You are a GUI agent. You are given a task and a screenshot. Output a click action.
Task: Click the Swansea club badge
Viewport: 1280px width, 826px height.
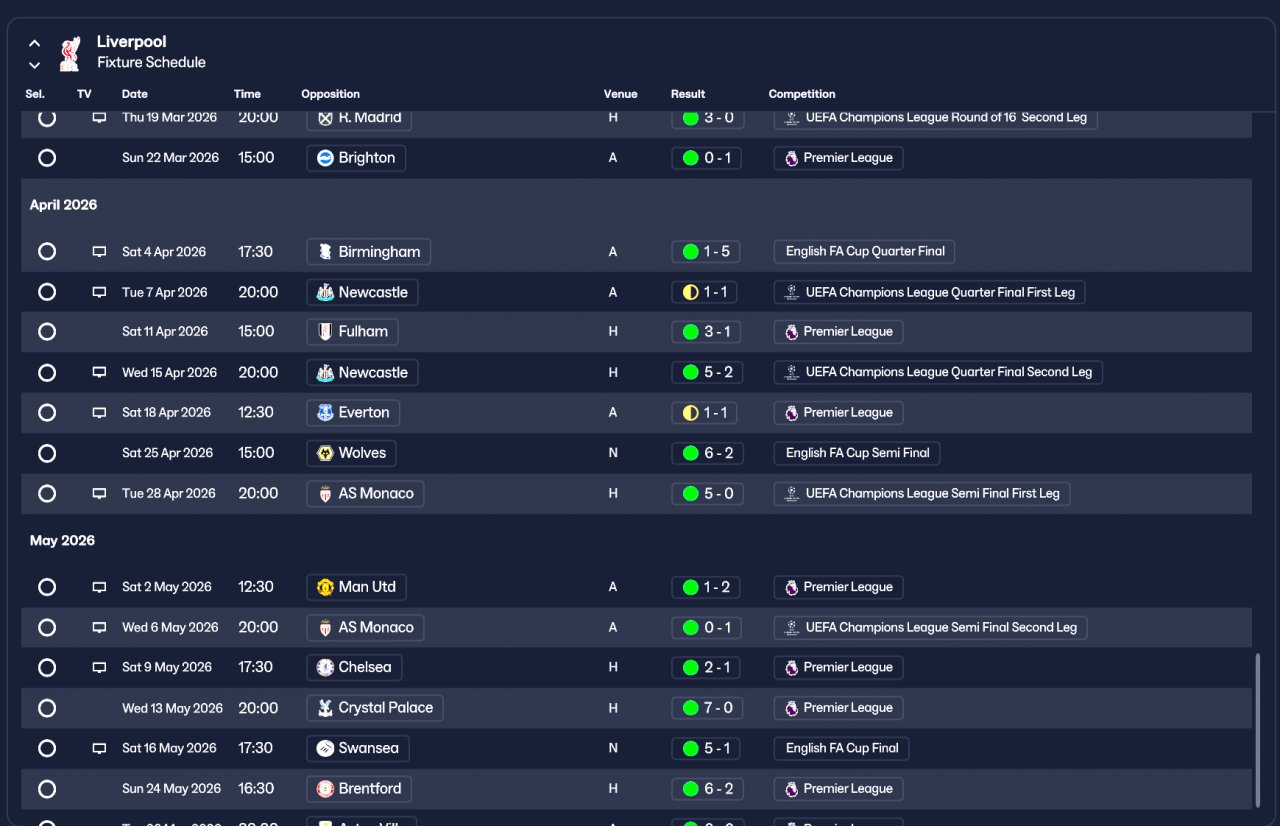coord(325,748)
